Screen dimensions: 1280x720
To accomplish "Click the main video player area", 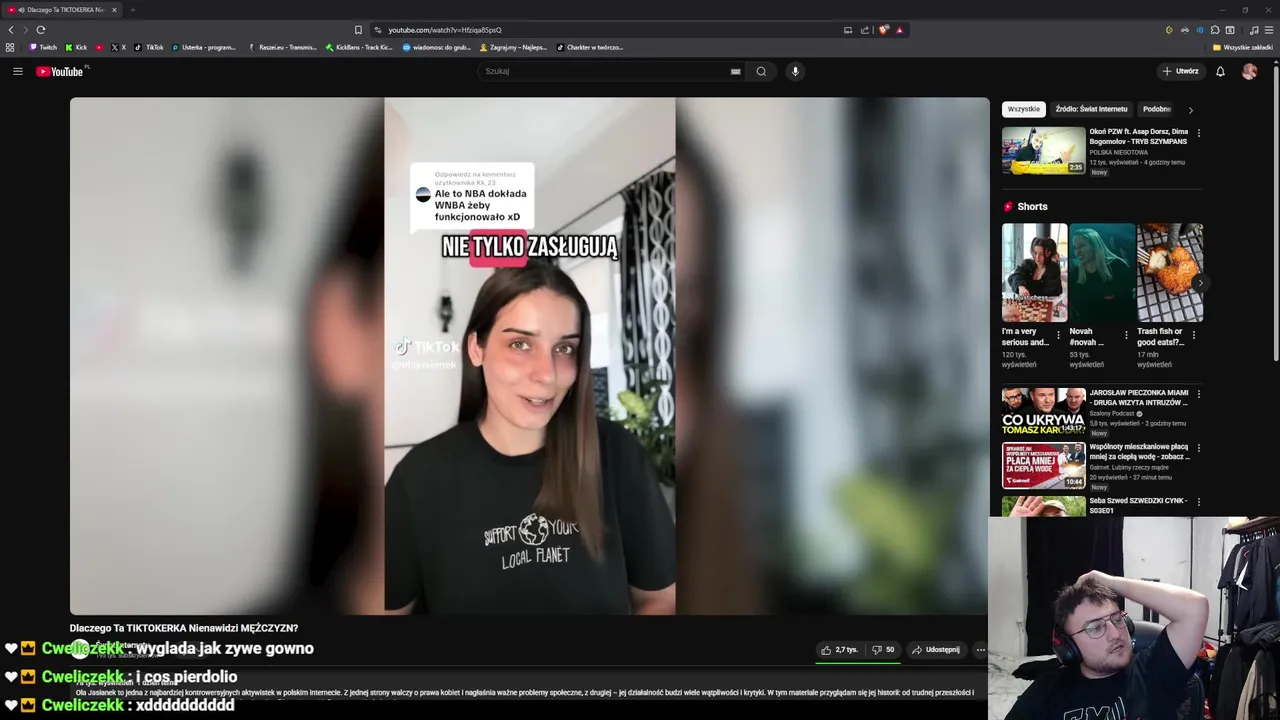I will point(529,355).
